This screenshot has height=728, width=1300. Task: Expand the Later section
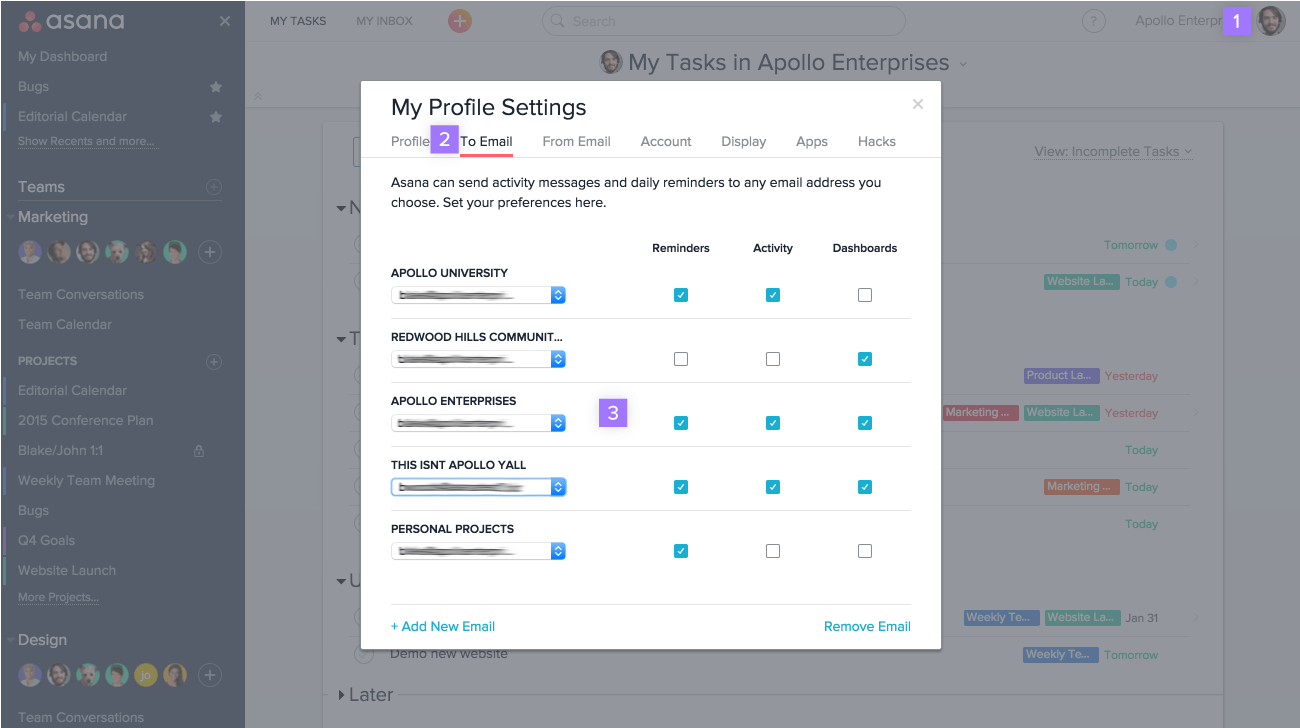pyautogui.click(x=342, y=695)
